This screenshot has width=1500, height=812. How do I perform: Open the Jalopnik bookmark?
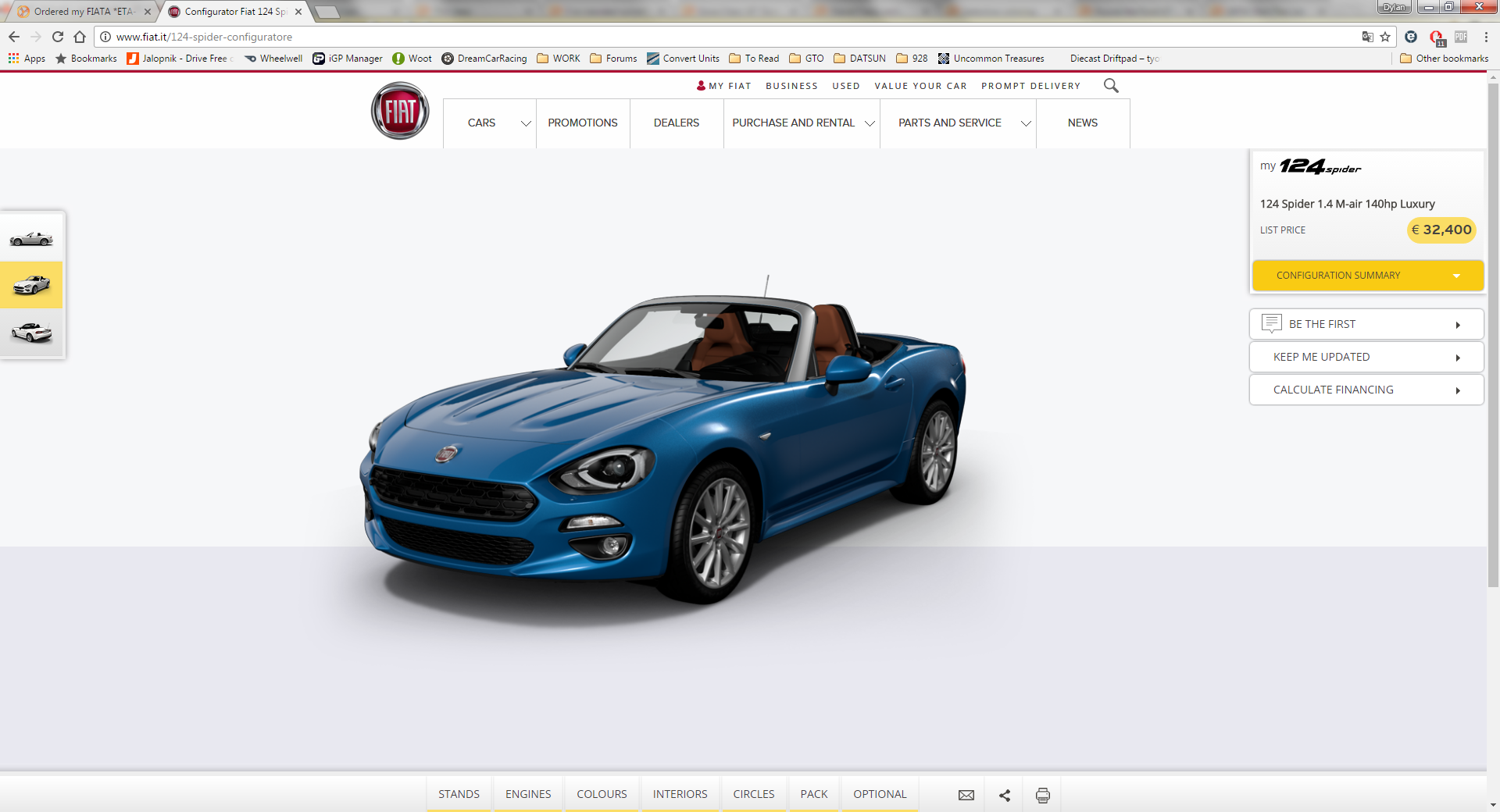[180, 59]
